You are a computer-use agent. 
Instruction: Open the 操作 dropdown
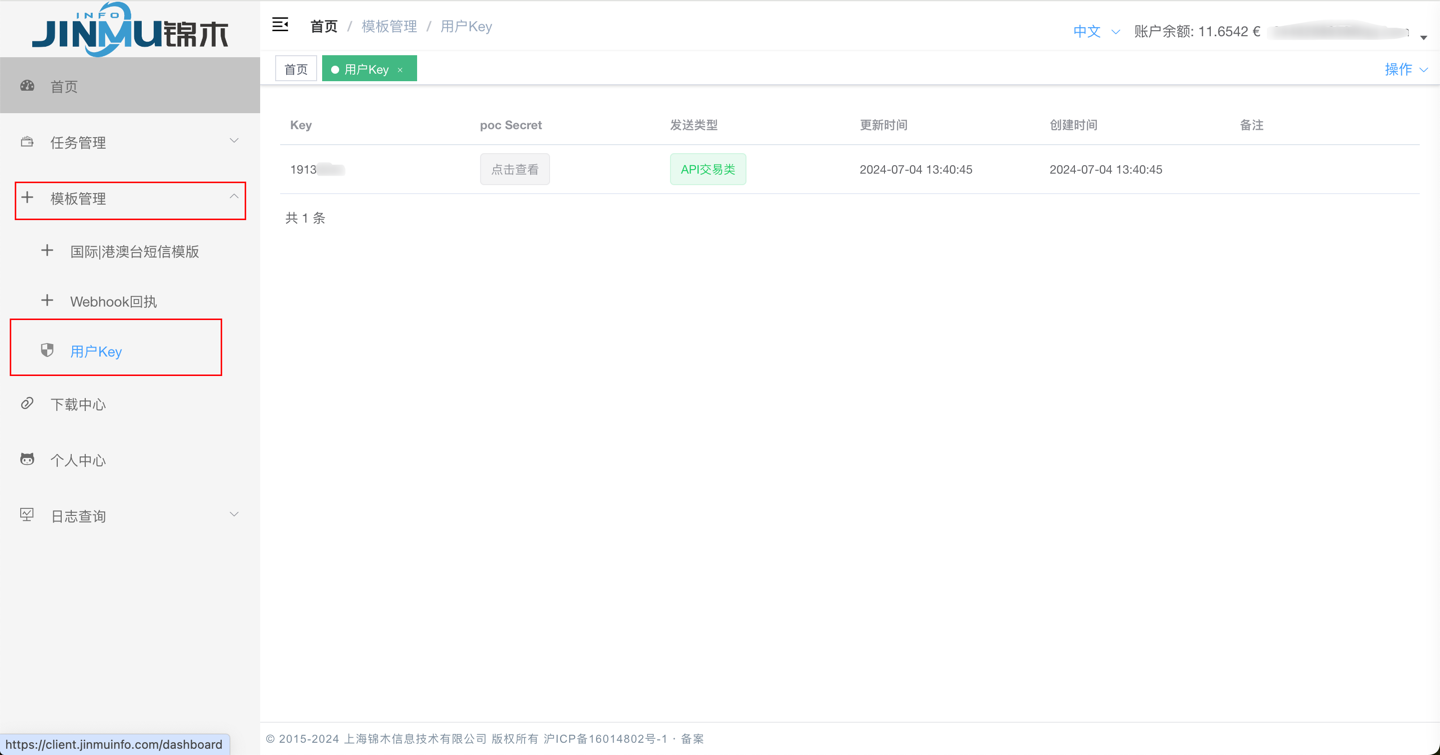pyautogui.click(x=1406, y=69)
